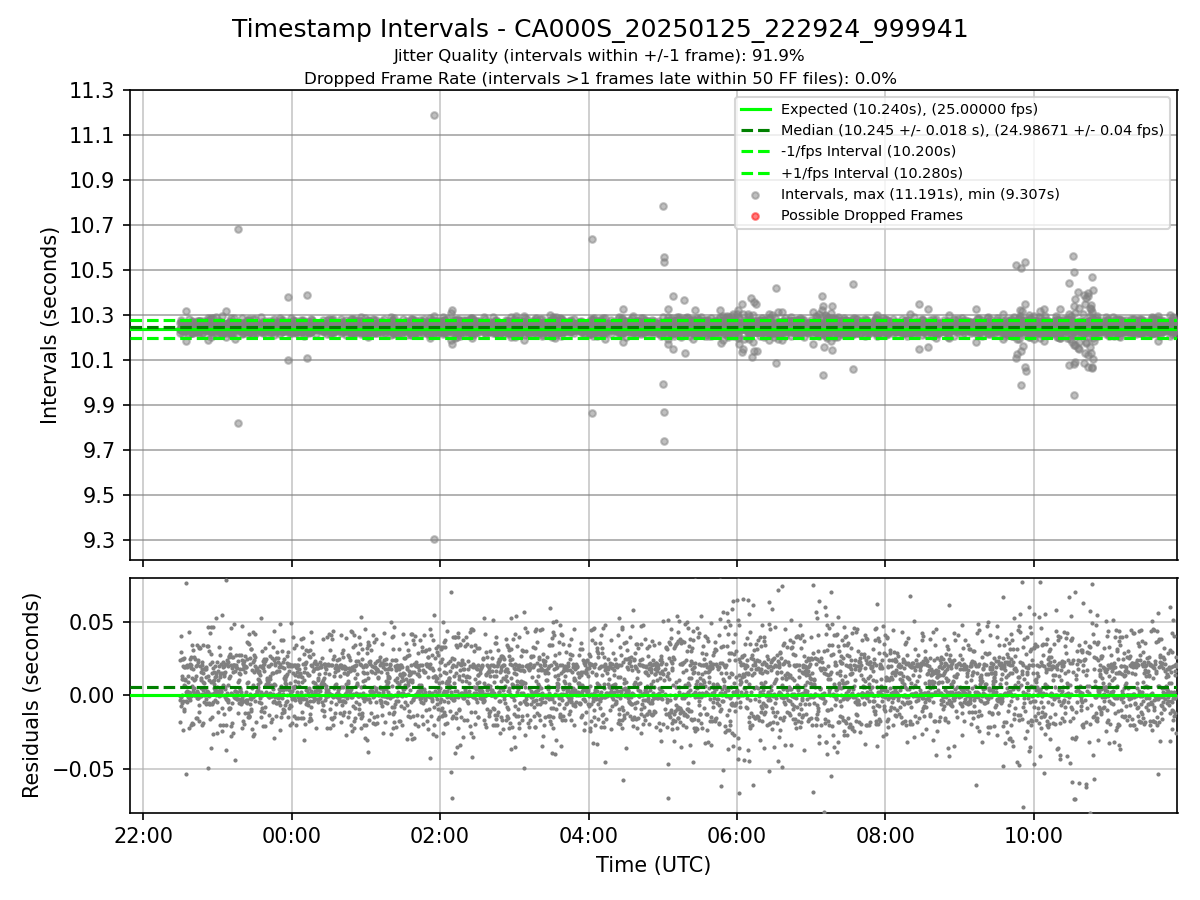The image size is (1200, 900).
Task: Click the legend entry starting 'Median (10.245'
Action: click(x=972, y=130)
